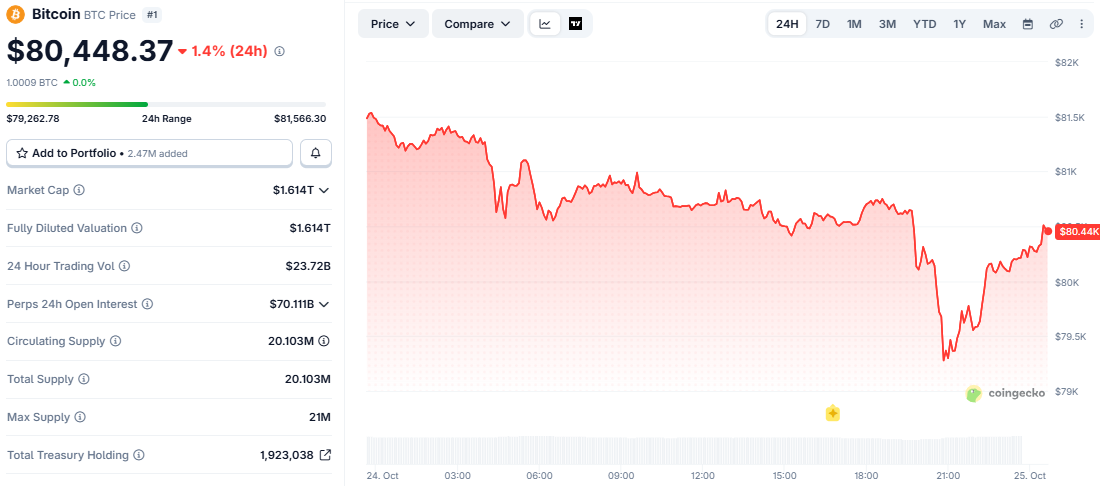Select the 1M time range tab
Image resolution: width=1100 pixels, height=486 pixels.
854,24
